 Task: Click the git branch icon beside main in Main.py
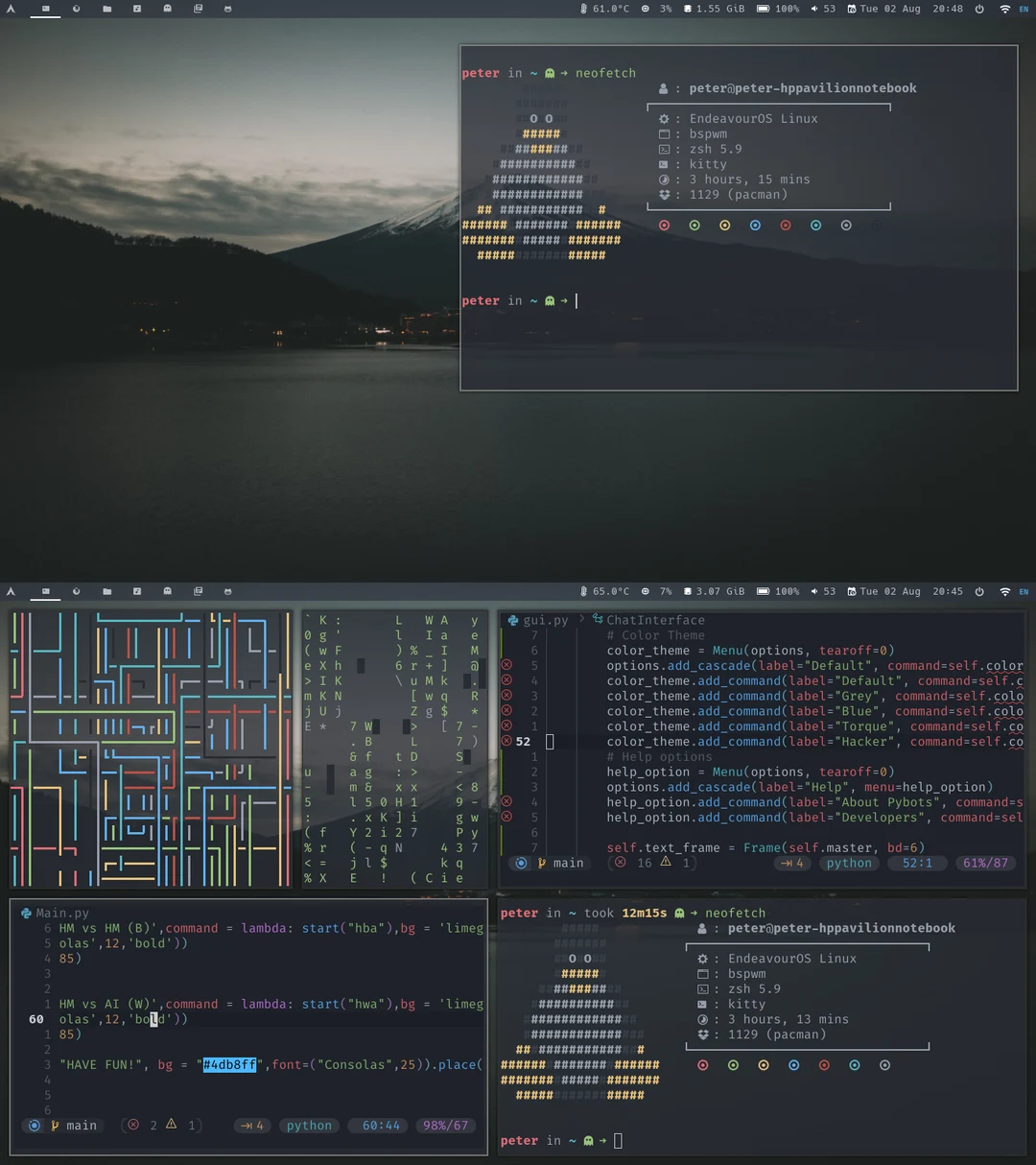tap(56, 1125)
